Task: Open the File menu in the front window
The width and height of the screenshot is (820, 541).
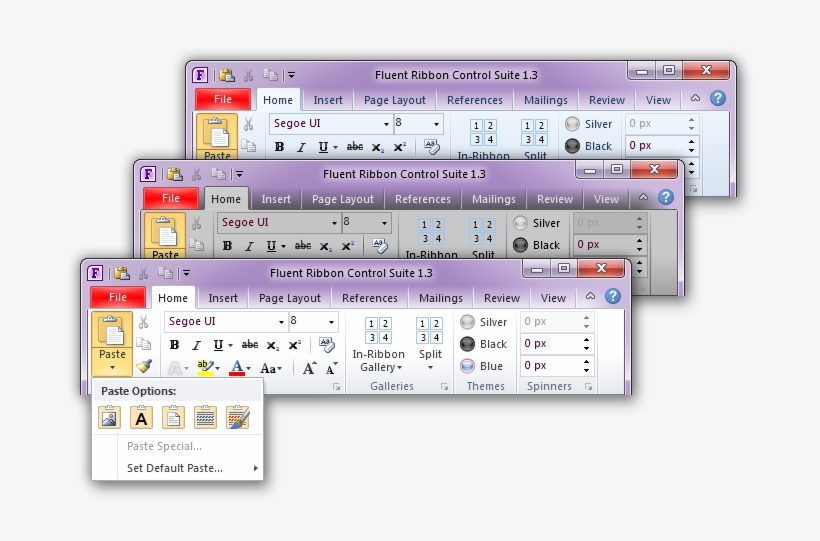Action: click(118, 297)
